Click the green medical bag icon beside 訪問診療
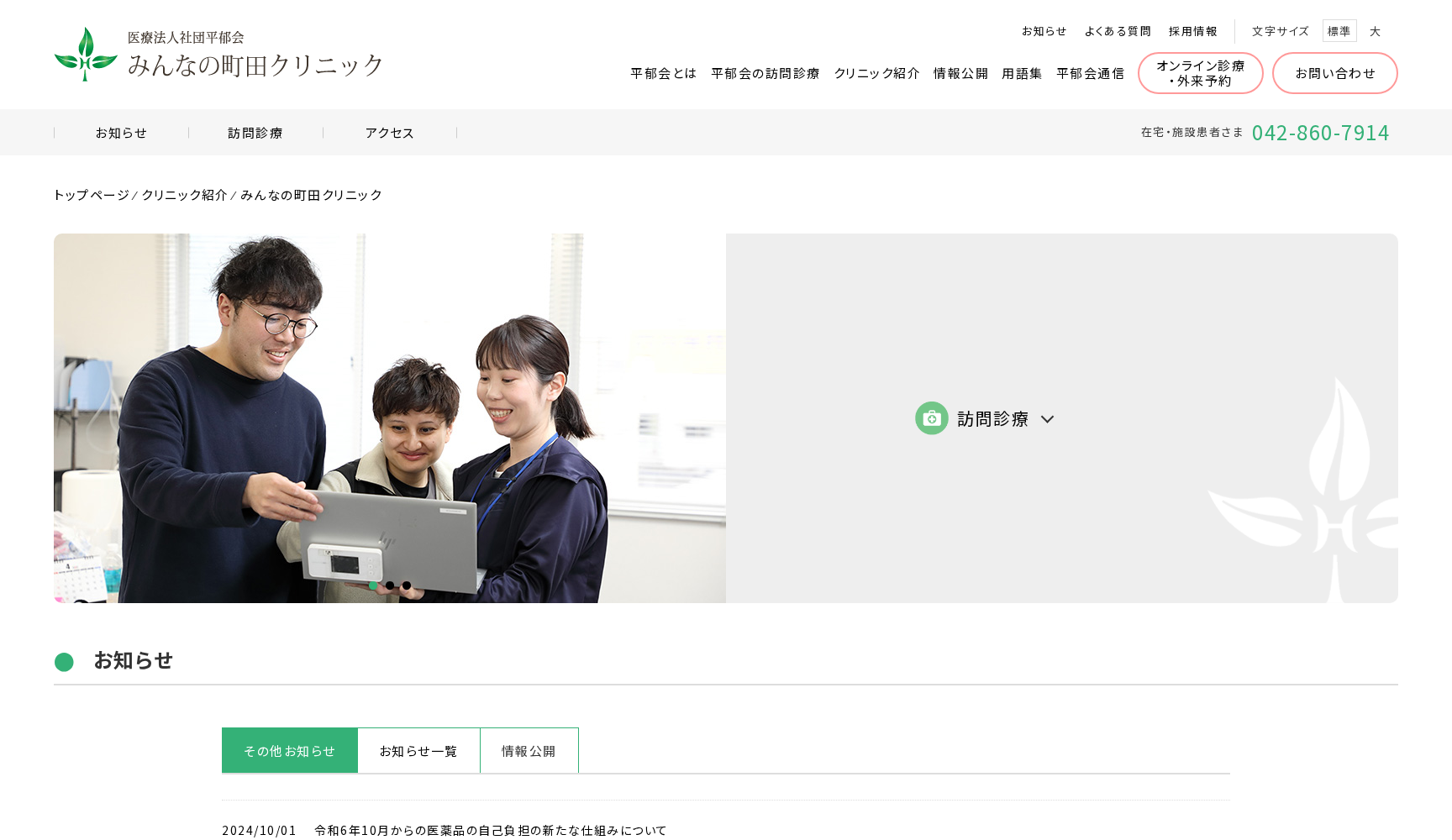The image size is (1452, 840). click(931, 417)
